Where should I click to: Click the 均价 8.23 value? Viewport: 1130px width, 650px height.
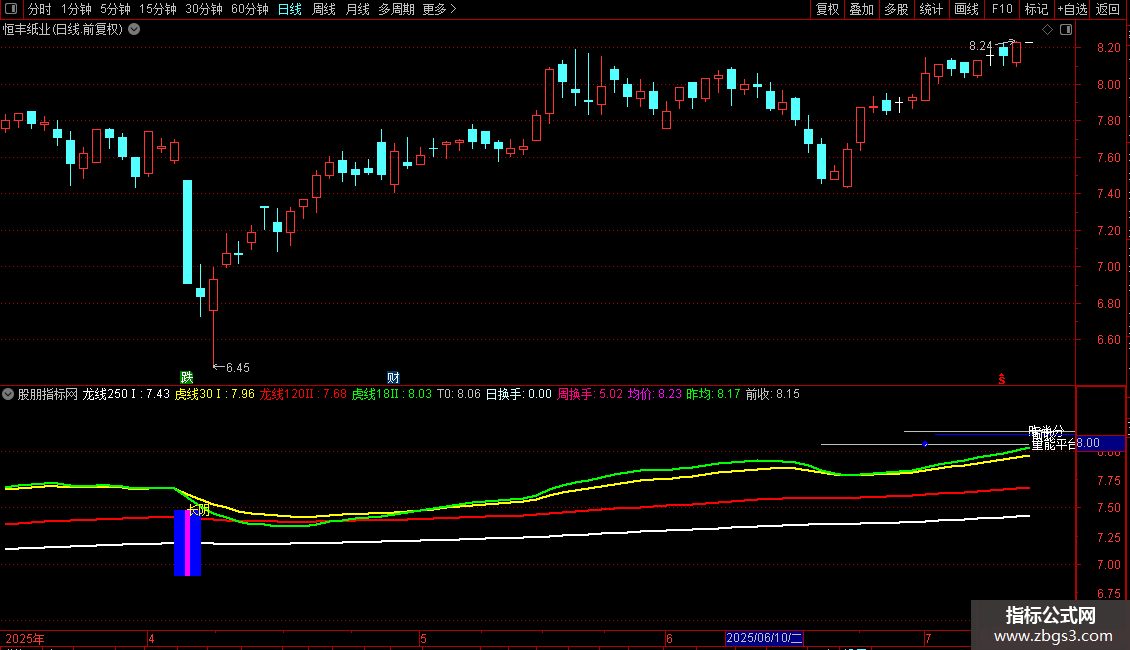point(655,394)
